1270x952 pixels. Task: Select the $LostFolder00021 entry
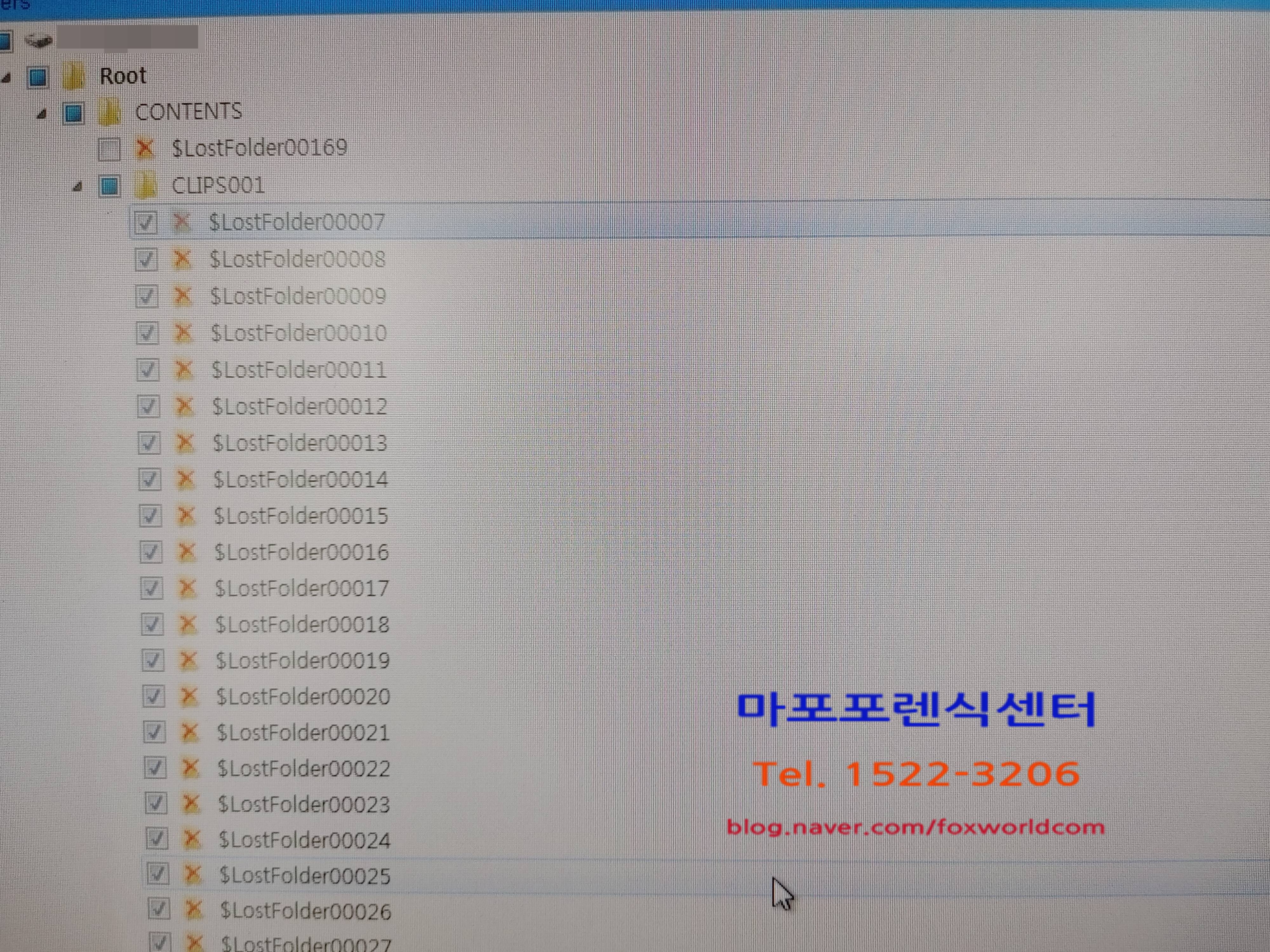tap(303, 733)
